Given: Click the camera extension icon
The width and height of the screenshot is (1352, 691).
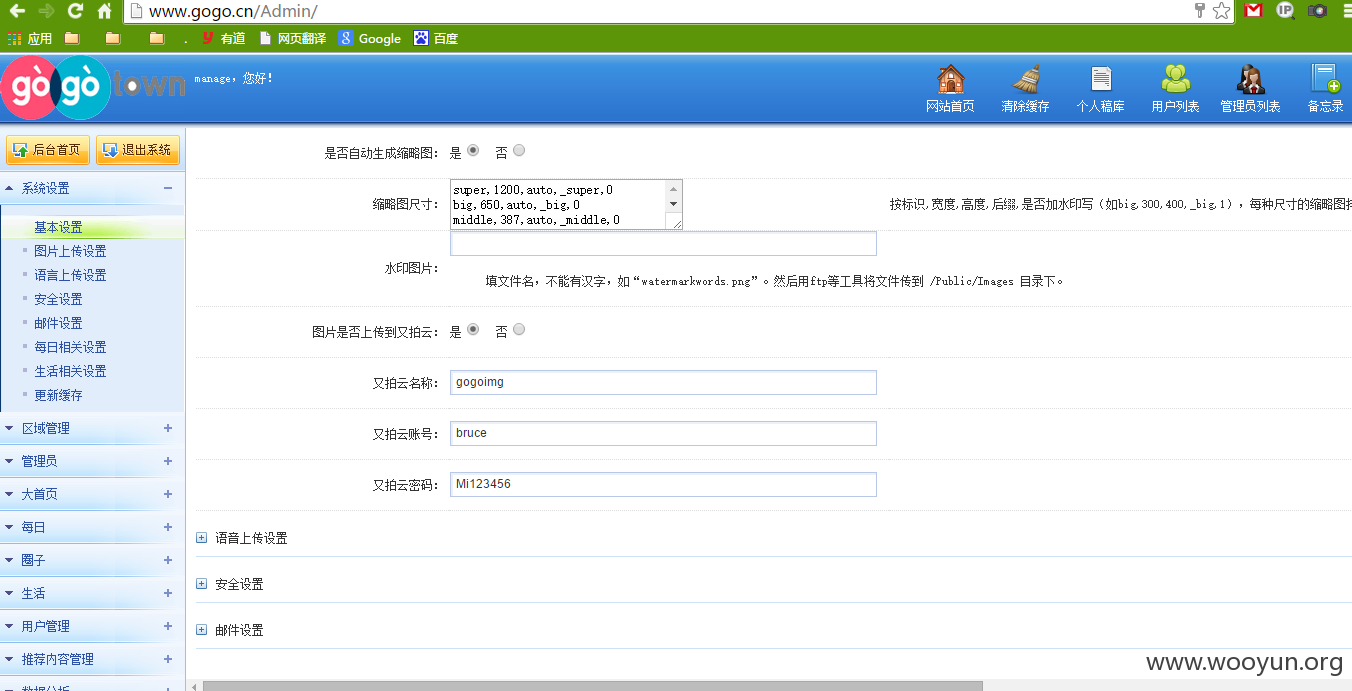Looking at the screenshot, I should coord(1319,11).
